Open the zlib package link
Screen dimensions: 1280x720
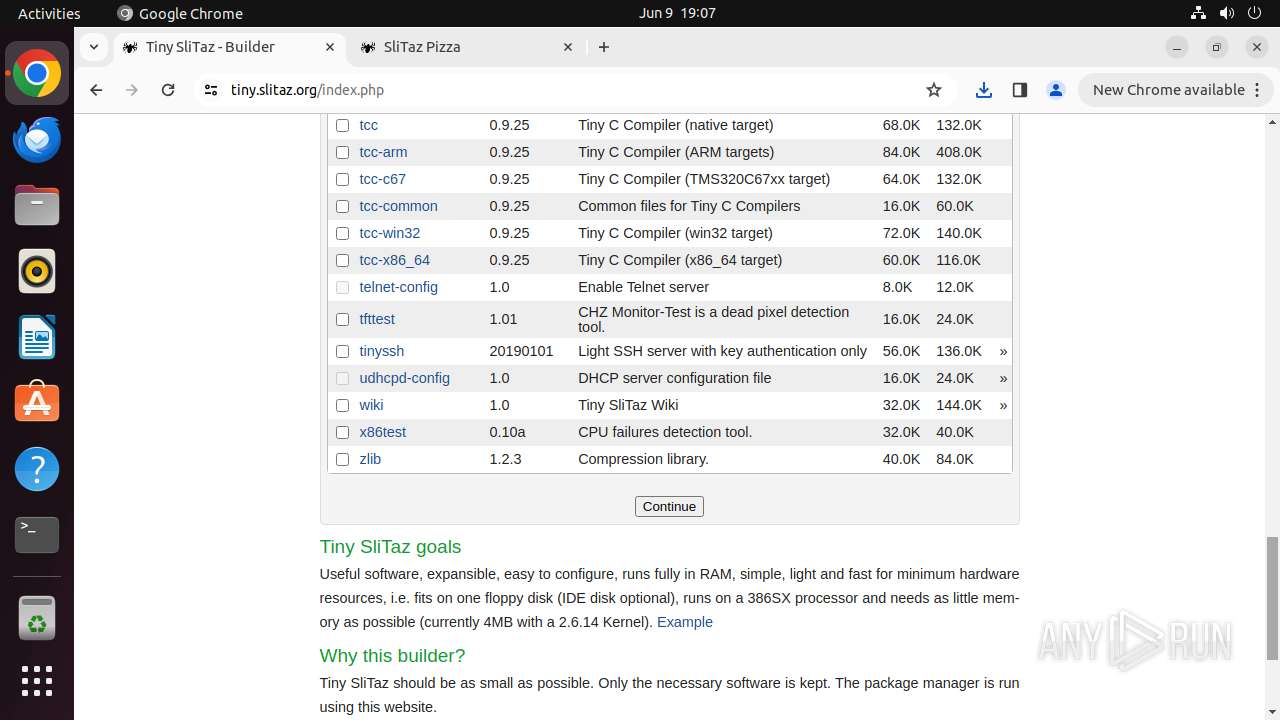click(370, 459)
